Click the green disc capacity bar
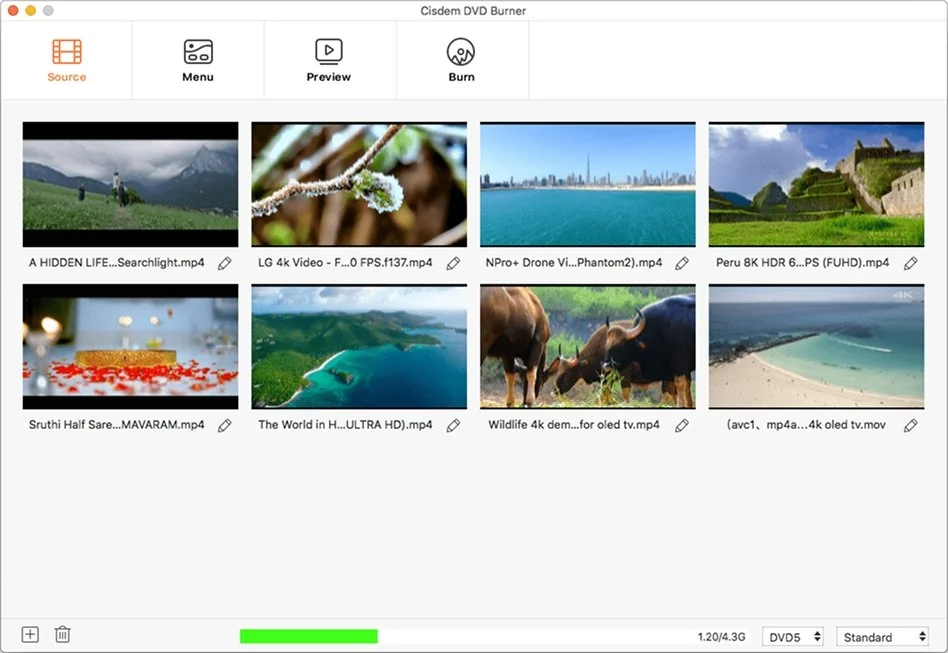 [x=309, y=636]
